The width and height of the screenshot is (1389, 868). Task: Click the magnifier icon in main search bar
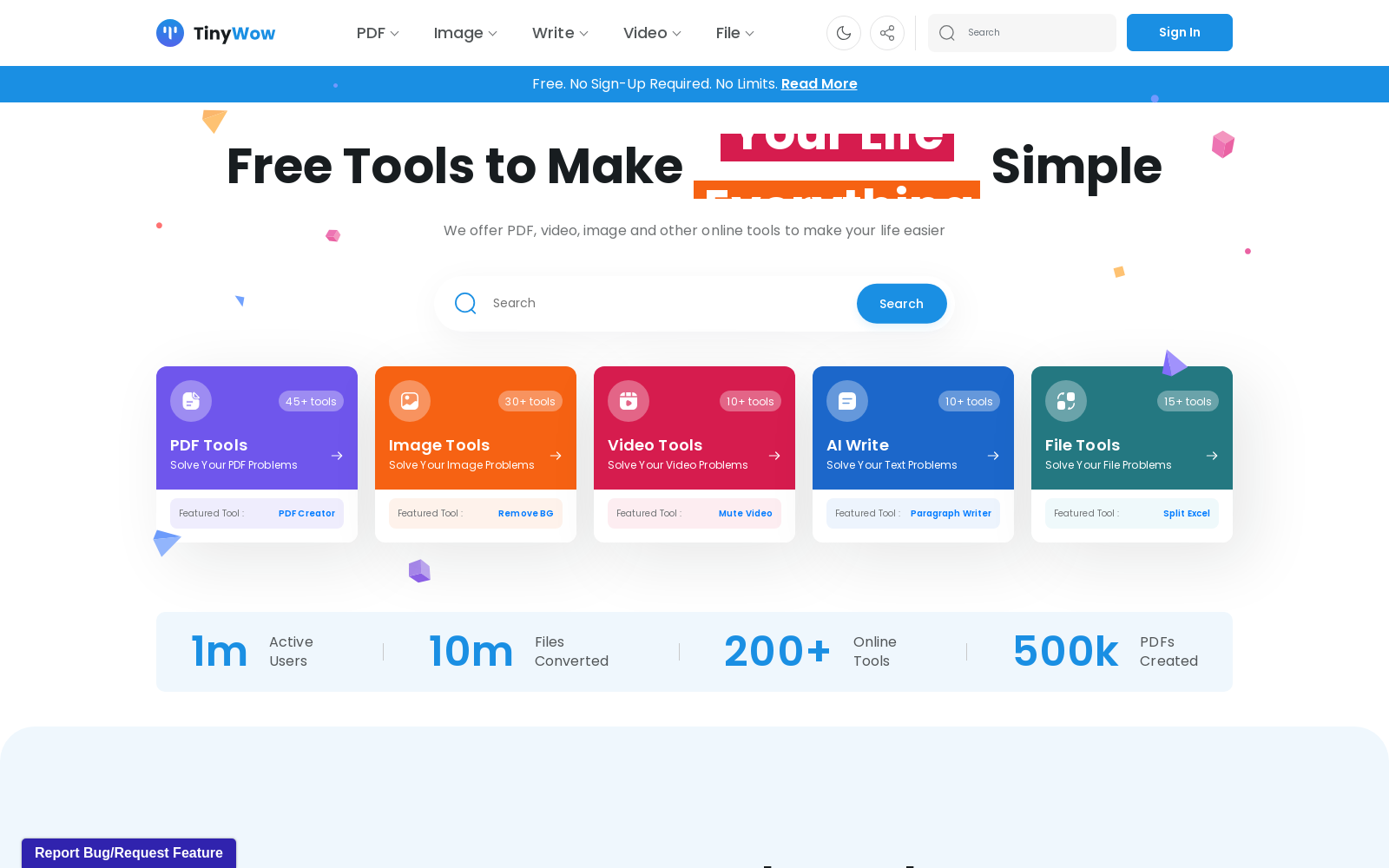click(465, 303)
